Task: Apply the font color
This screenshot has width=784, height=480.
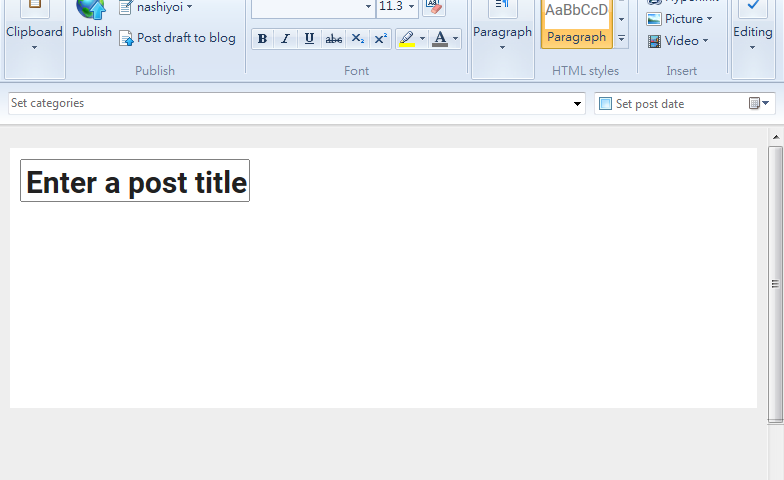Action: (440, 39)
